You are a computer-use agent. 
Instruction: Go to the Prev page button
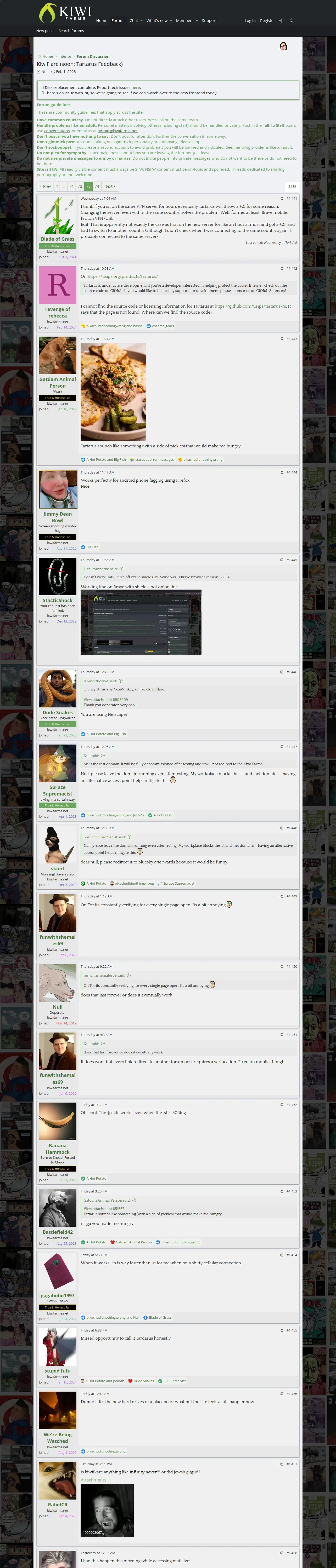click(45, 186)
